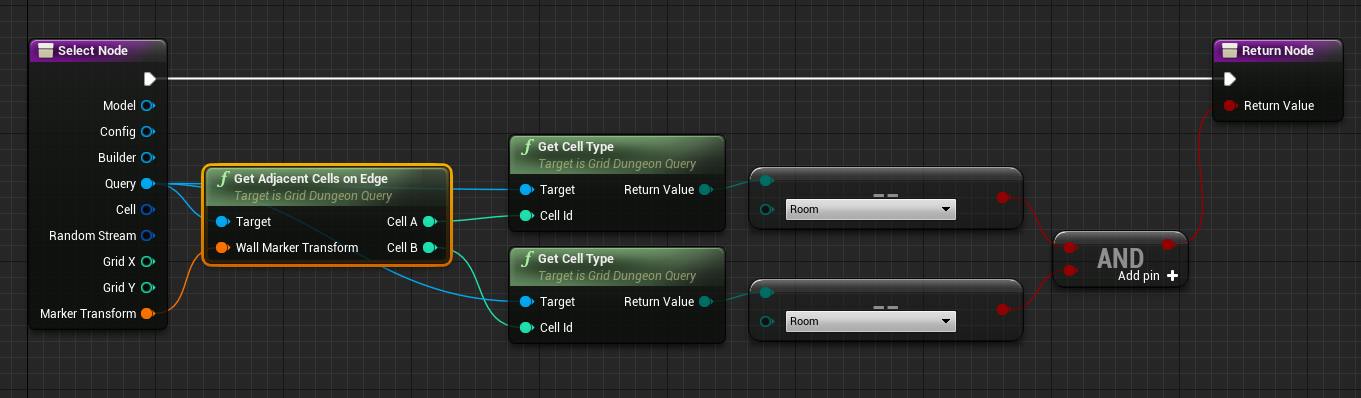This screenshot has height=398, width=1361.
Task: Click the Config output pin
Action: [147, 131]
